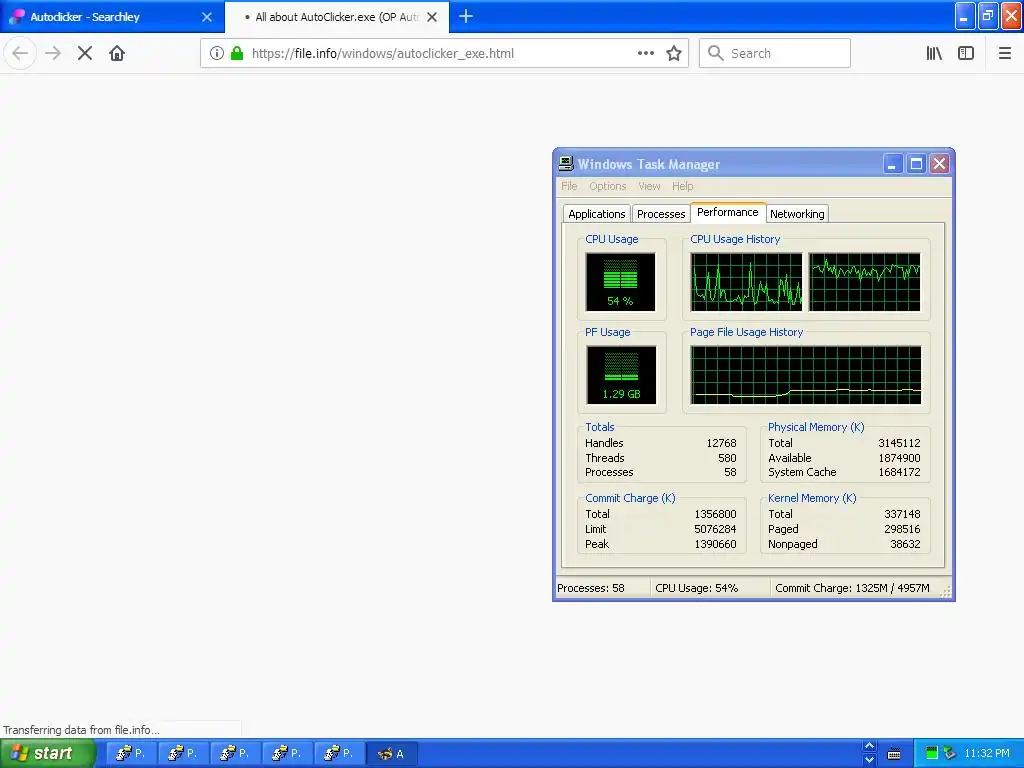Open a new tab with plus button
Screen dimensions: 1024x768
(x=466, y=17)
